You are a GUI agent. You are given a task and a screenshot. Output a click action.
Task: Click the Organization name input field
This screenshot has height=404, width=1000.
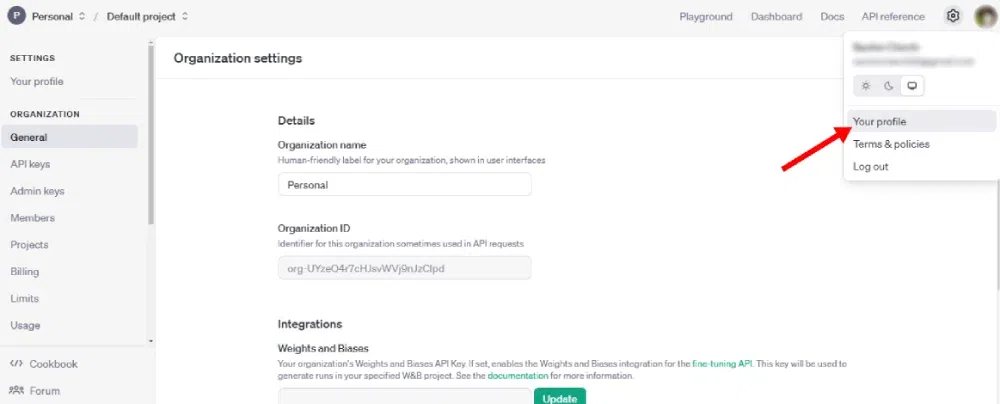pos(404,185)
